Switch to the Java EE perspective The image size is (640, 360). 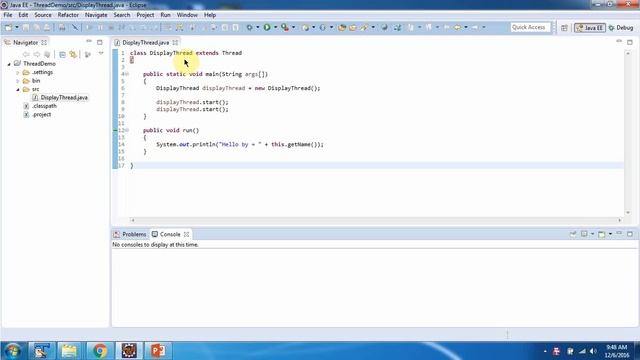(x=590, y=28)
